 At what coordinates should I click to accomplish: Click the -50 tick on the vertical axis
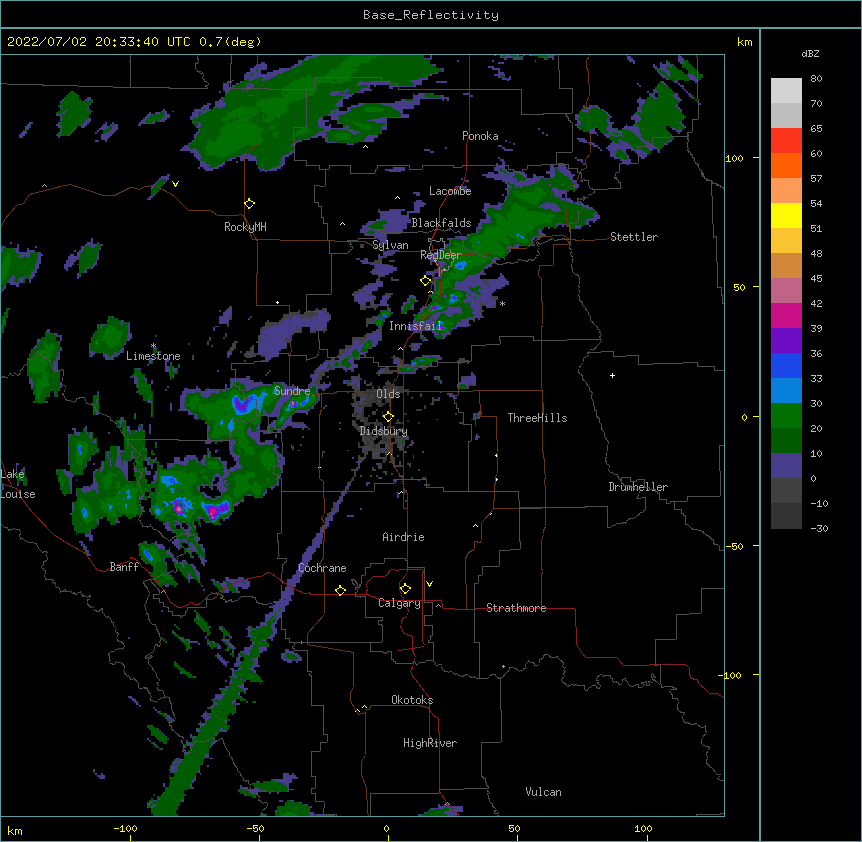(734, 546)
